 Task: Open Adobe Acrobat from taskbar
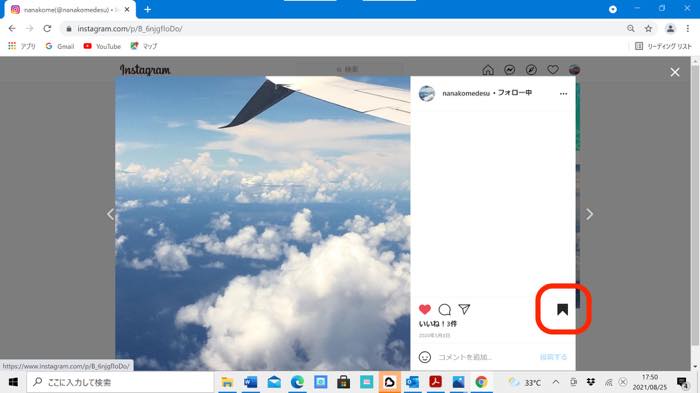click(435, 382)
